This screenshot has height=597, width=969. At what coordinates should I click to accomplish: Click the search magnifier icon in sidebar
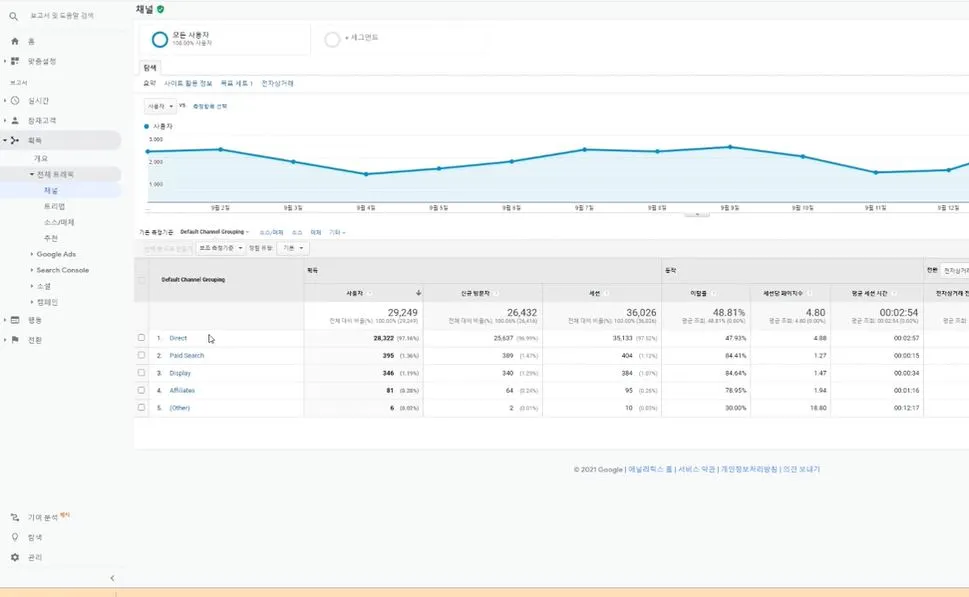14,16
